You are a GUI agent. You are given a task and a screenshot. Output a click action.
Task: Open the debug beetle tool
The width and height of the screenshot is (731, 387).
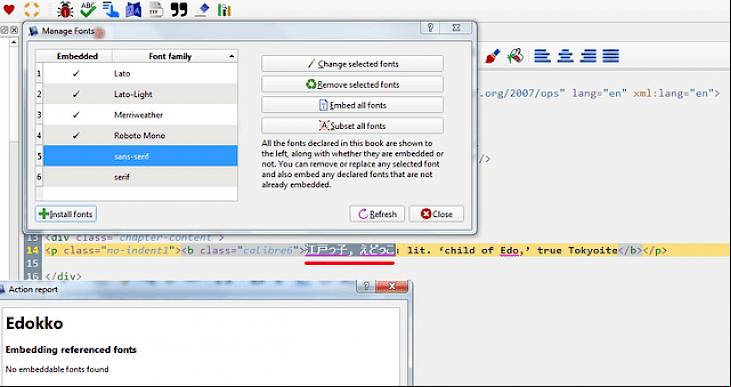coord(65,9)
